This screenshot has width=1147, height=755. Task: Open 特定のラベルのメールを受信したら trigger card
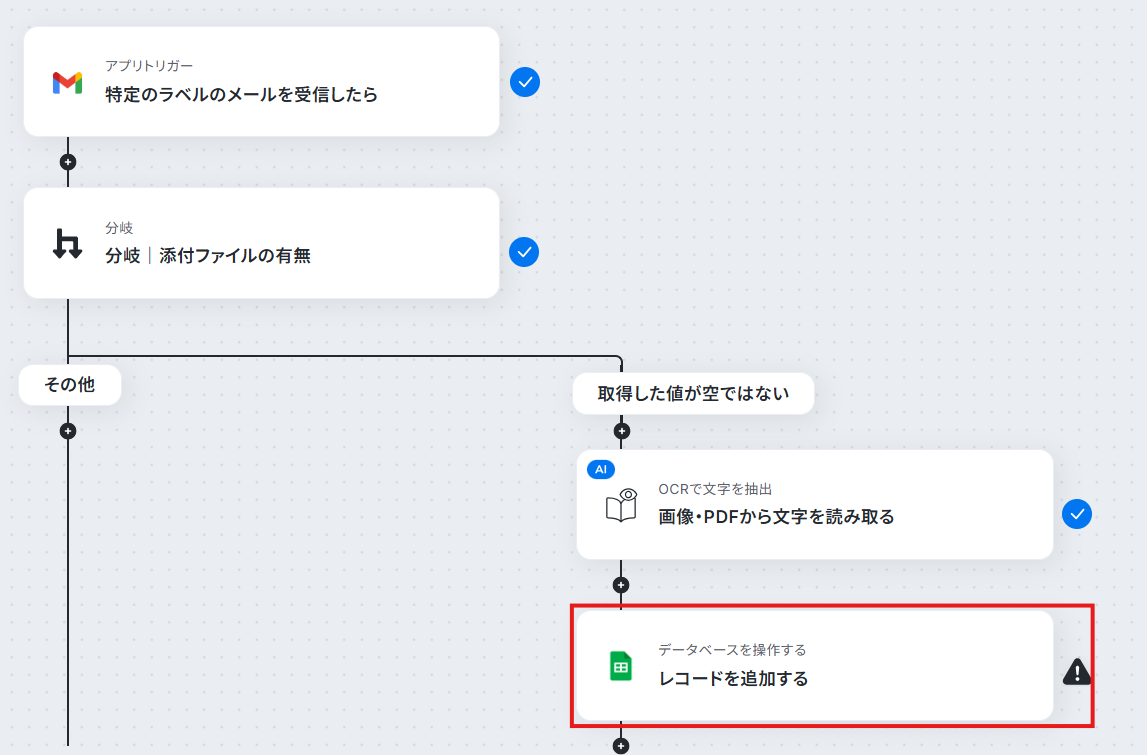point(261,82)
